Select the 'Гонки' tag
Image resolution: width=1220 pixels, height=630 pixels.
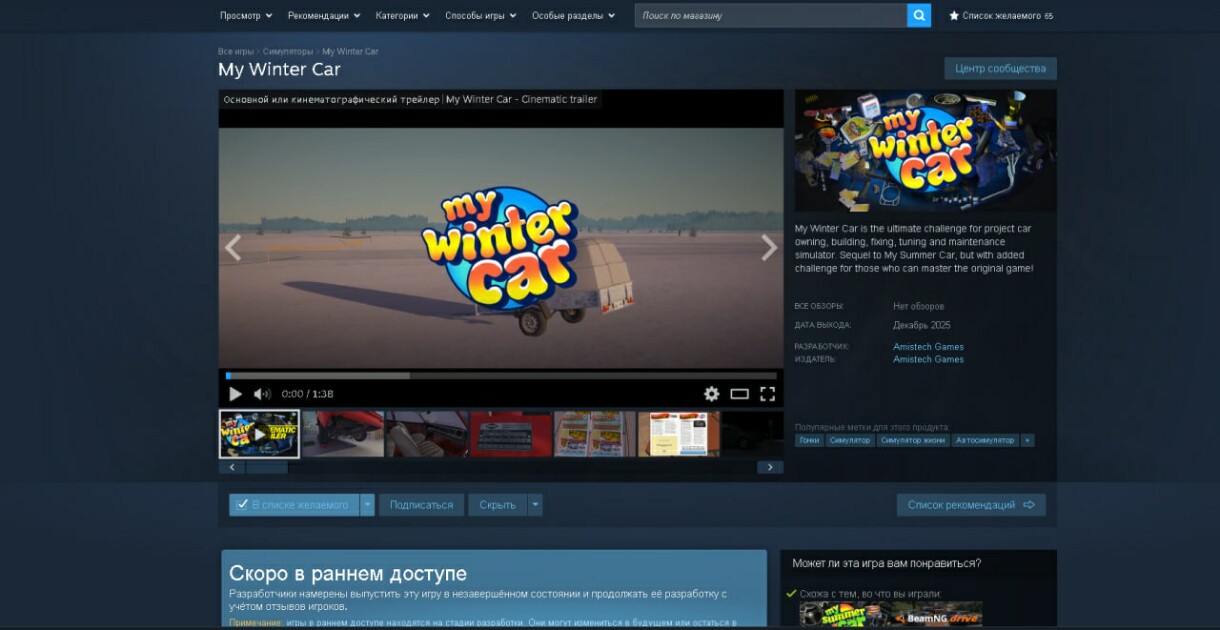[x=809, y=440]
